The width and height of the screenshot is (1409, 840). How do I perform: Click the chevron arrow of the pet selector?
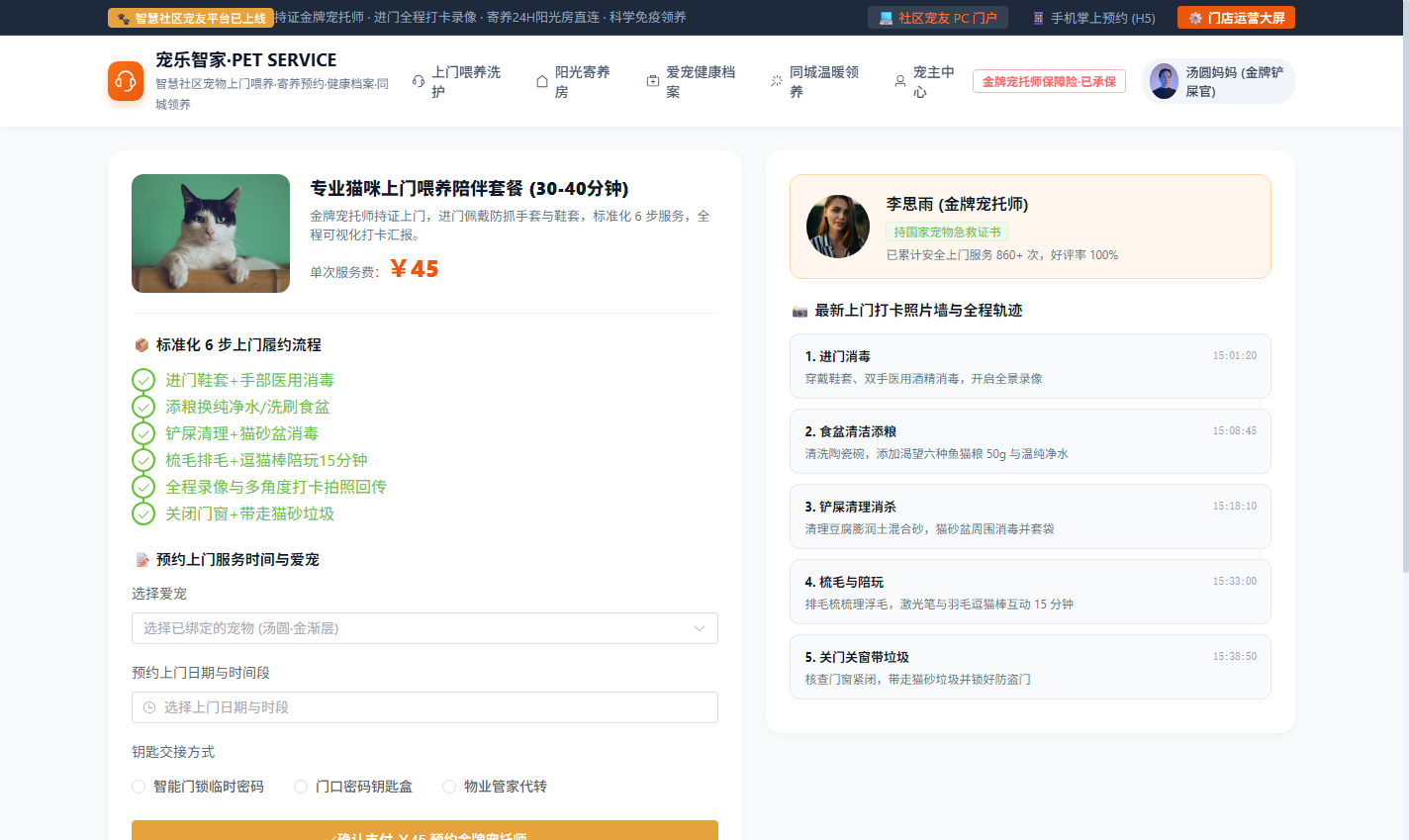tap(700, 628)
